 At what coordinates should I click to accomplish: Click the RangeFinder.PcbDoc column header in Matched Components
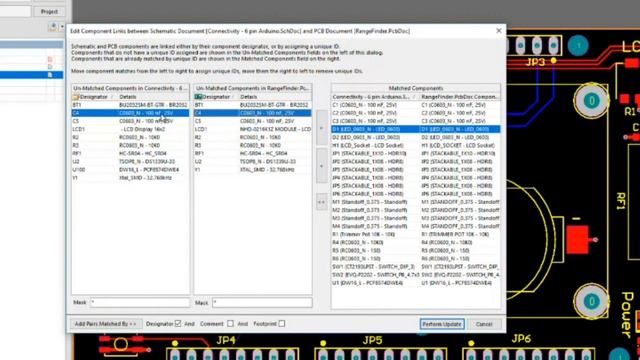(460, 97)
